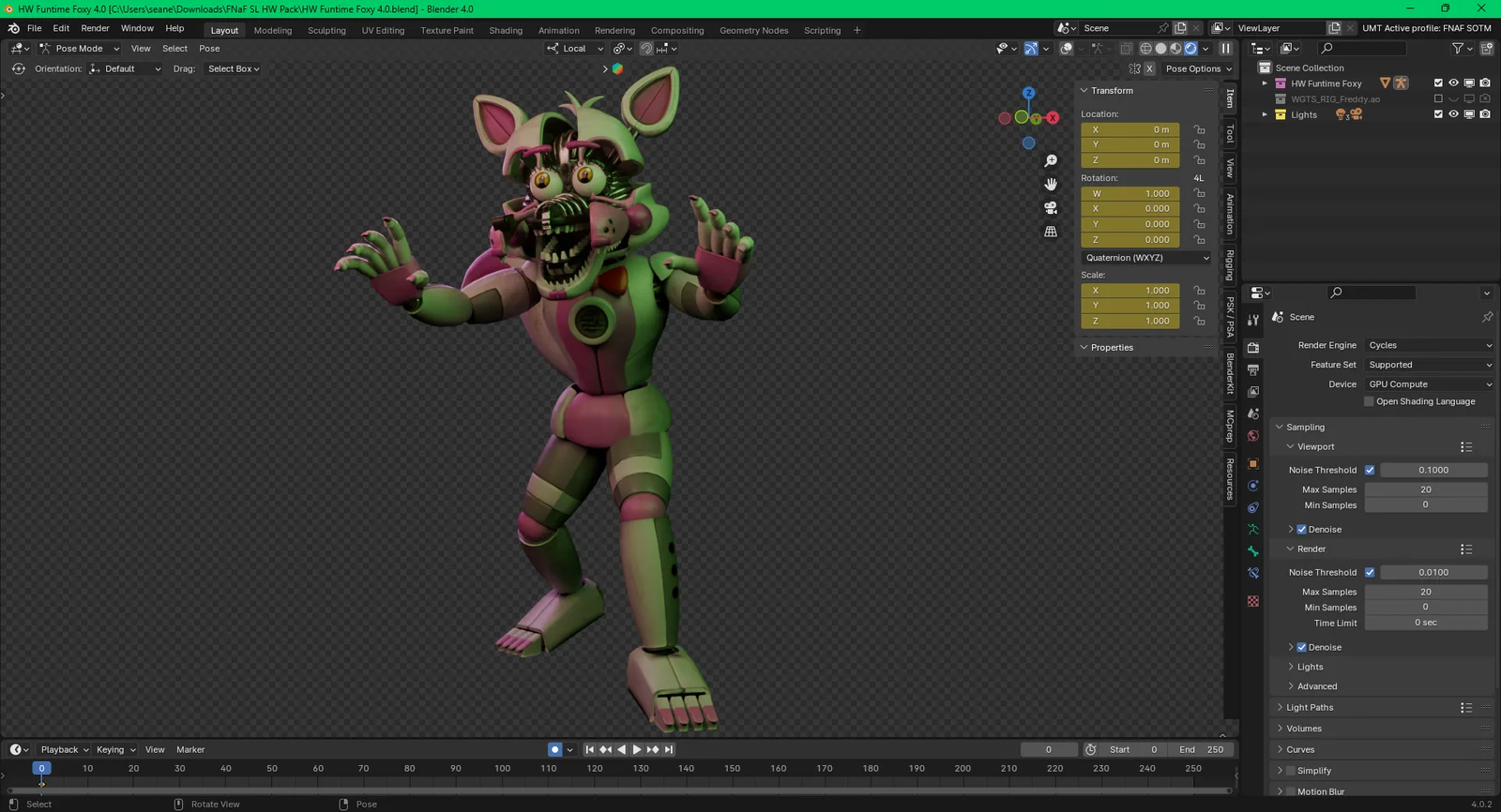
Task: Pause viewport rendering preview
Action: 1225,49
